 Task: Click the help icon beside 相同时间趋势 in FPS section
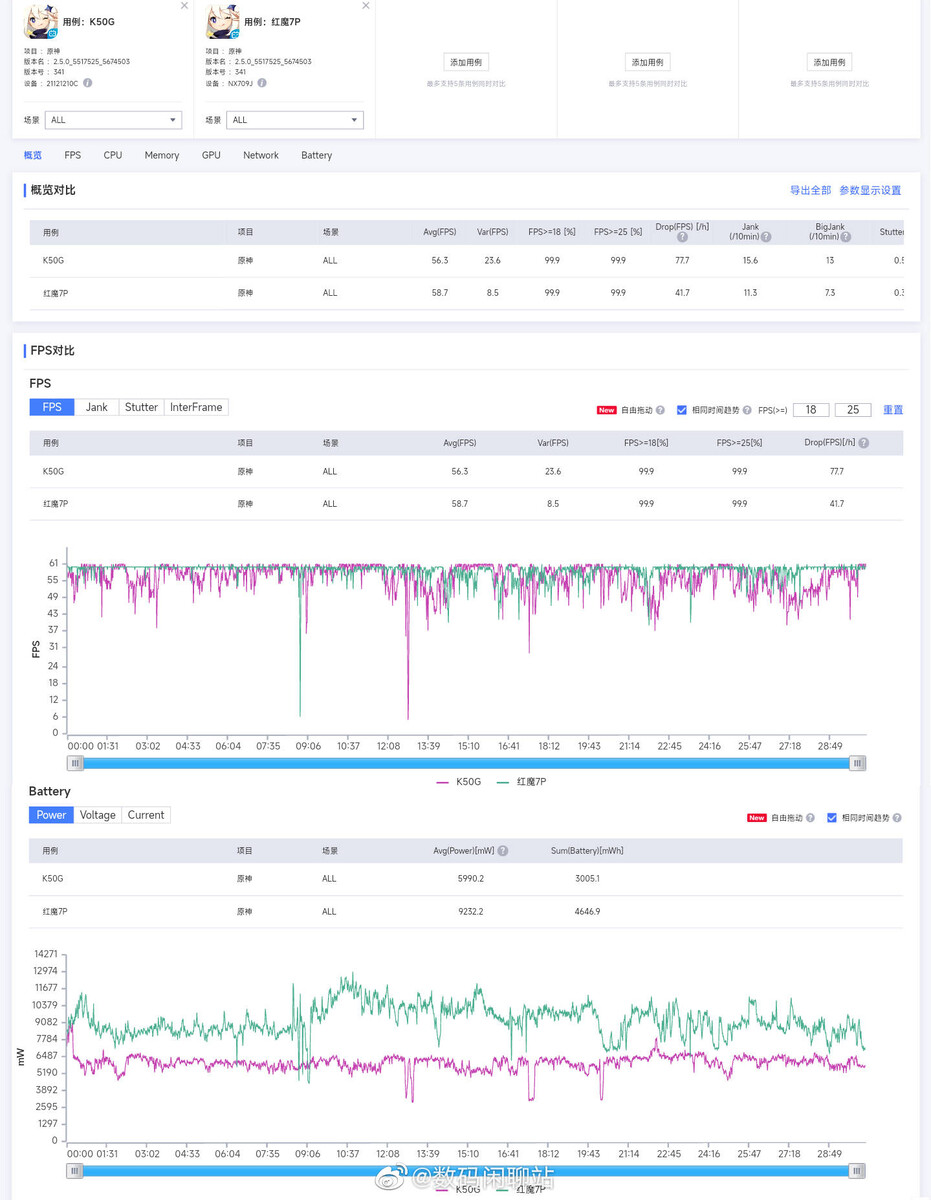(747, 410)
